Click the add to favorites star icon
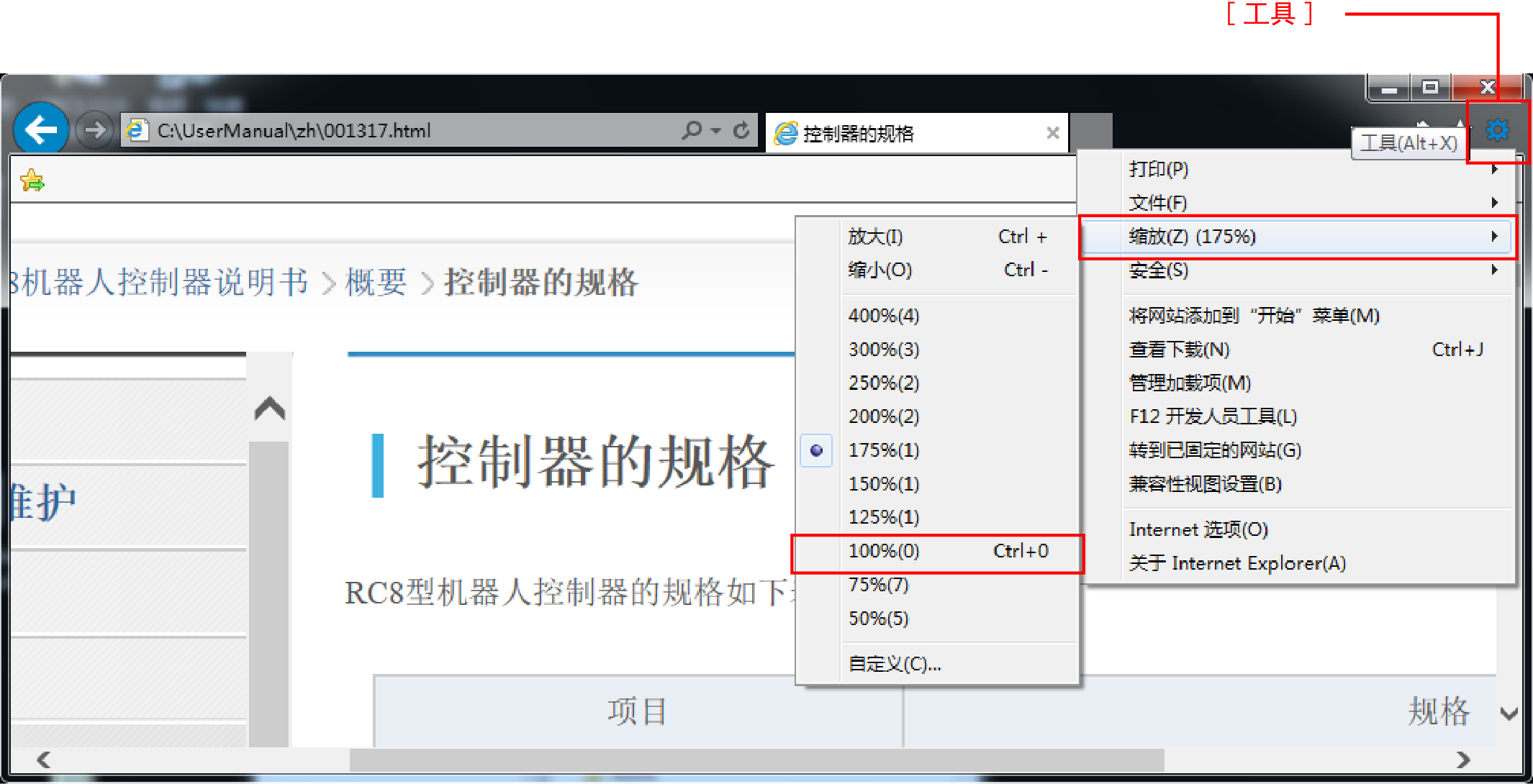This screenshot has width=1533, height=784. tap(32, 180)
